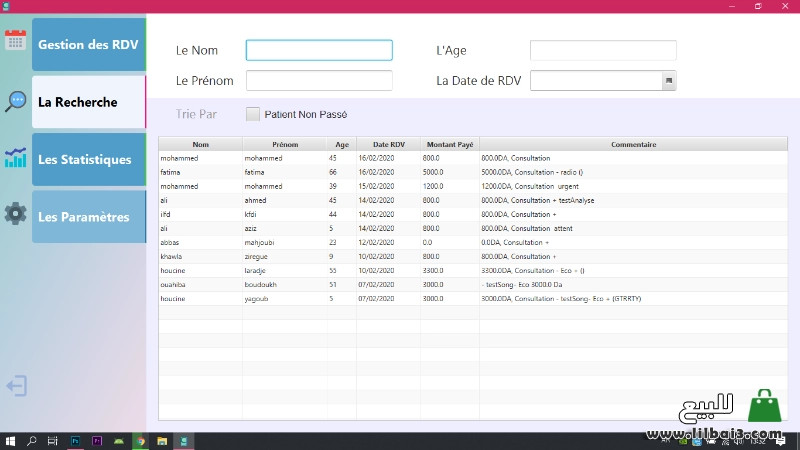Click the Consultation urgent comment cell
The height and width of the screenshot is (450, 800).
[x=633, y=186]
